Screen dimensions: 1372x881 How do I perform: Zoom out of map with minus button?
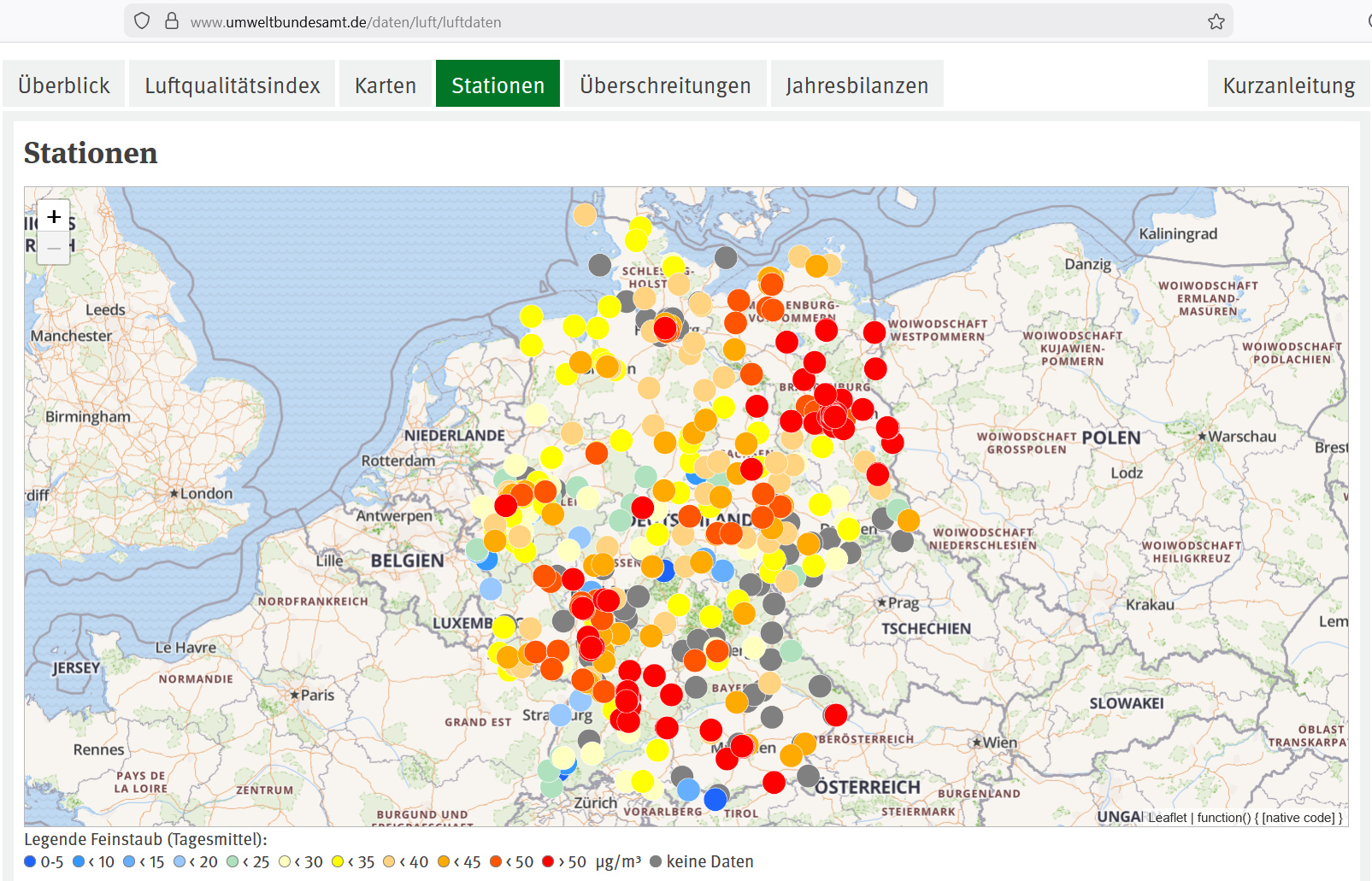coord(54,249)
